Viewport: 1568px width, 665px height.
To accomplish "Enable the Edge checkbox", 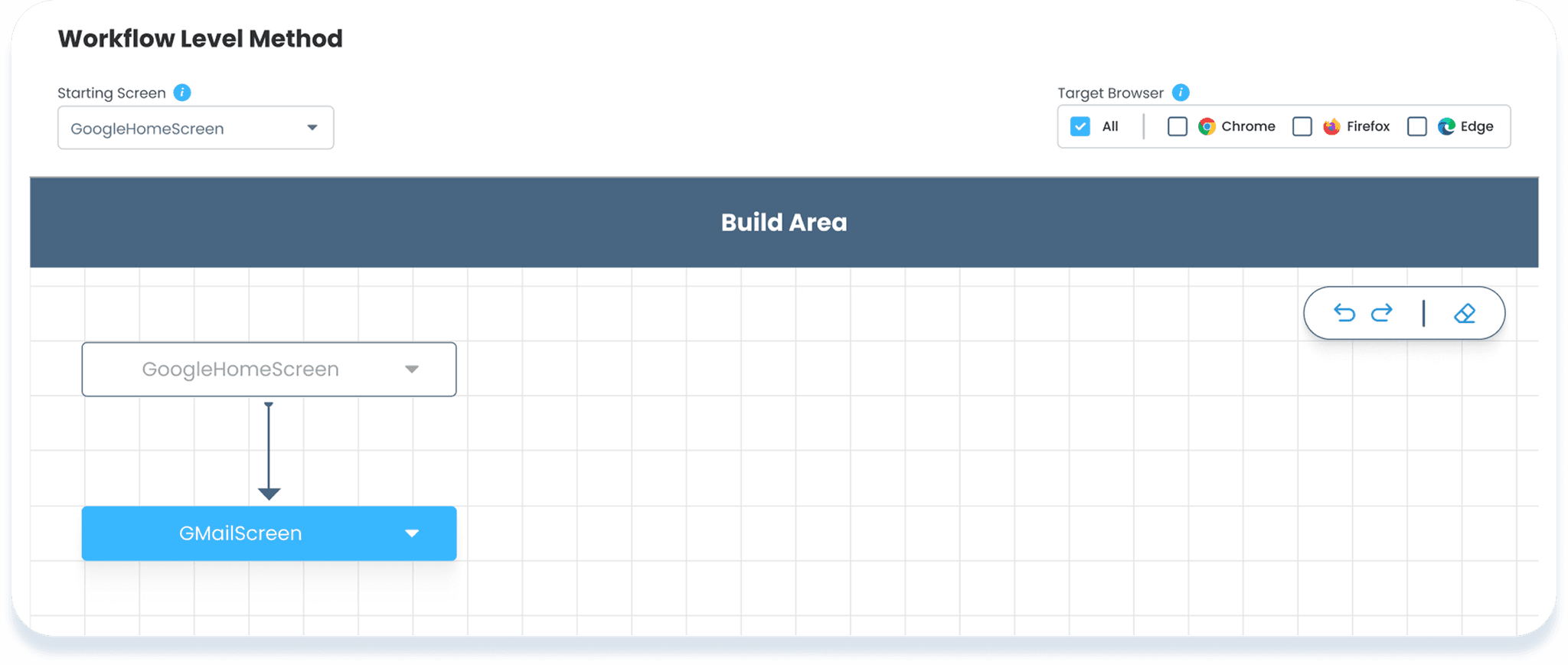I will click(1417, 126).
